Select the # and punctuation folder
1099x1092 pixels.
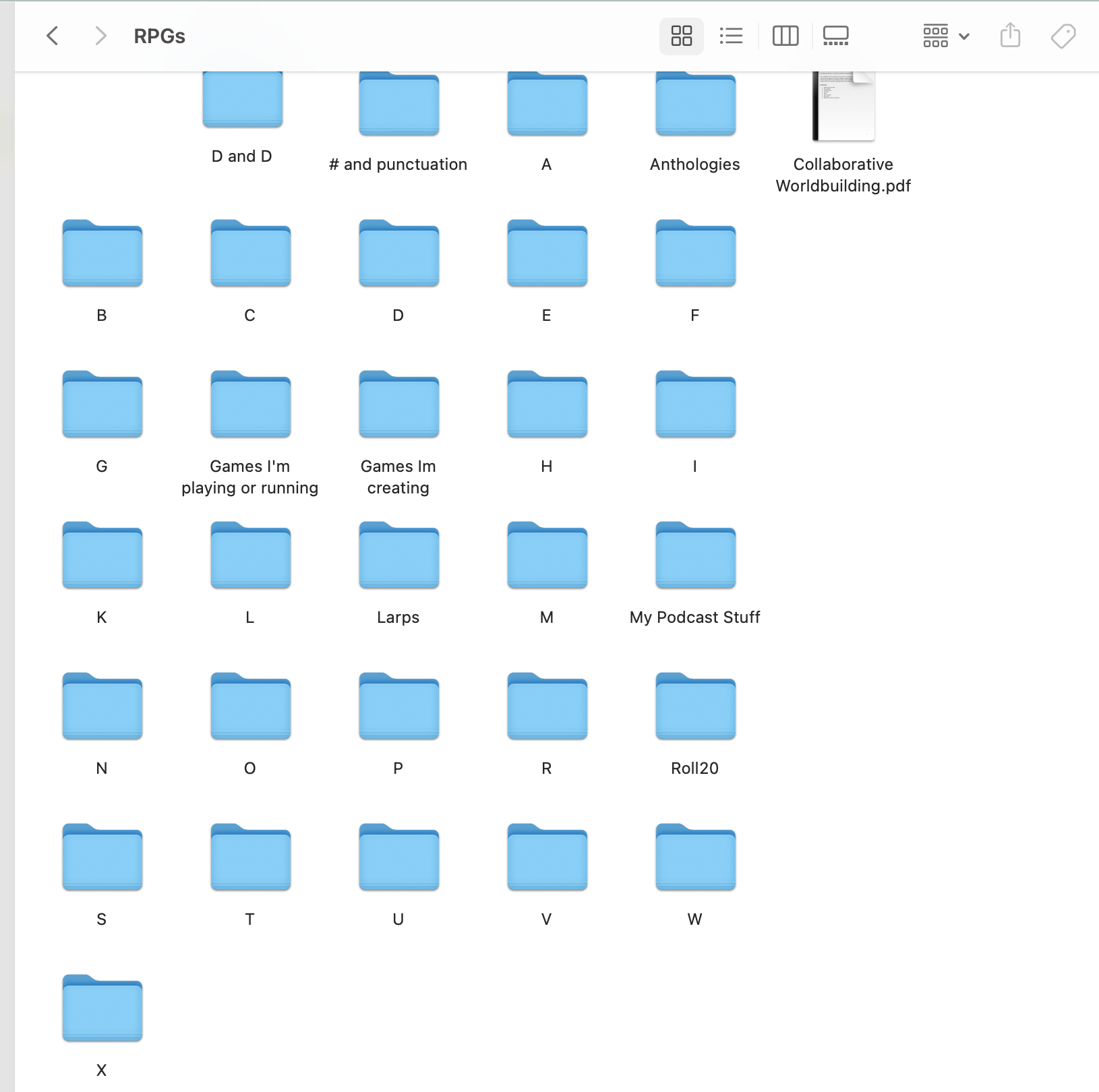(398, 106)
